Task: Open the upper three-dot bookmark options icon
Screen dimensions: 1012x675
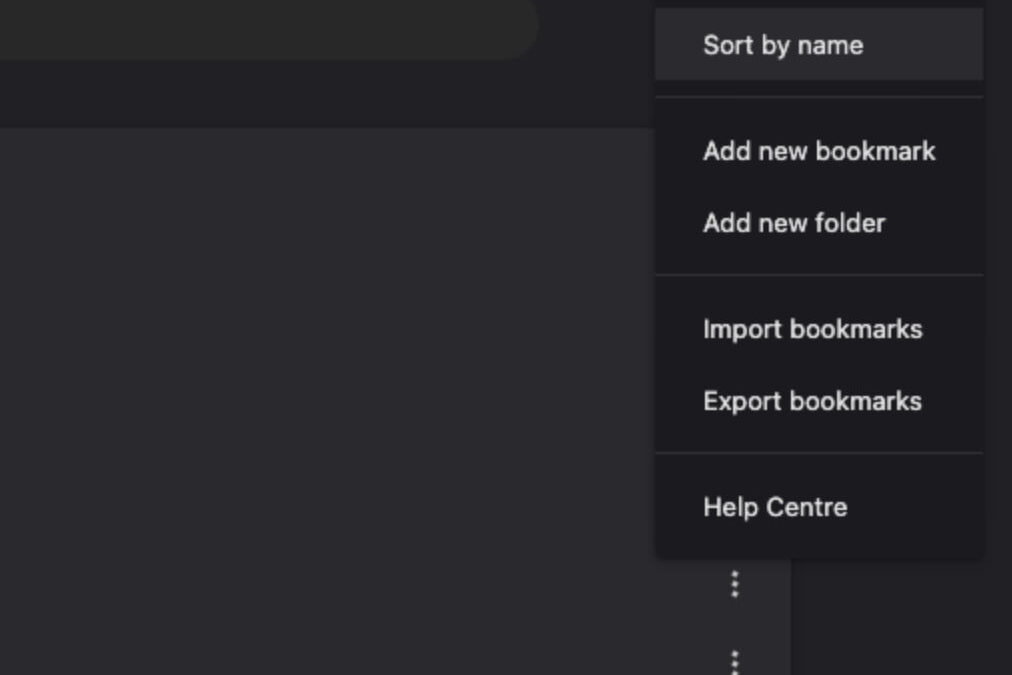Action: 735,583
